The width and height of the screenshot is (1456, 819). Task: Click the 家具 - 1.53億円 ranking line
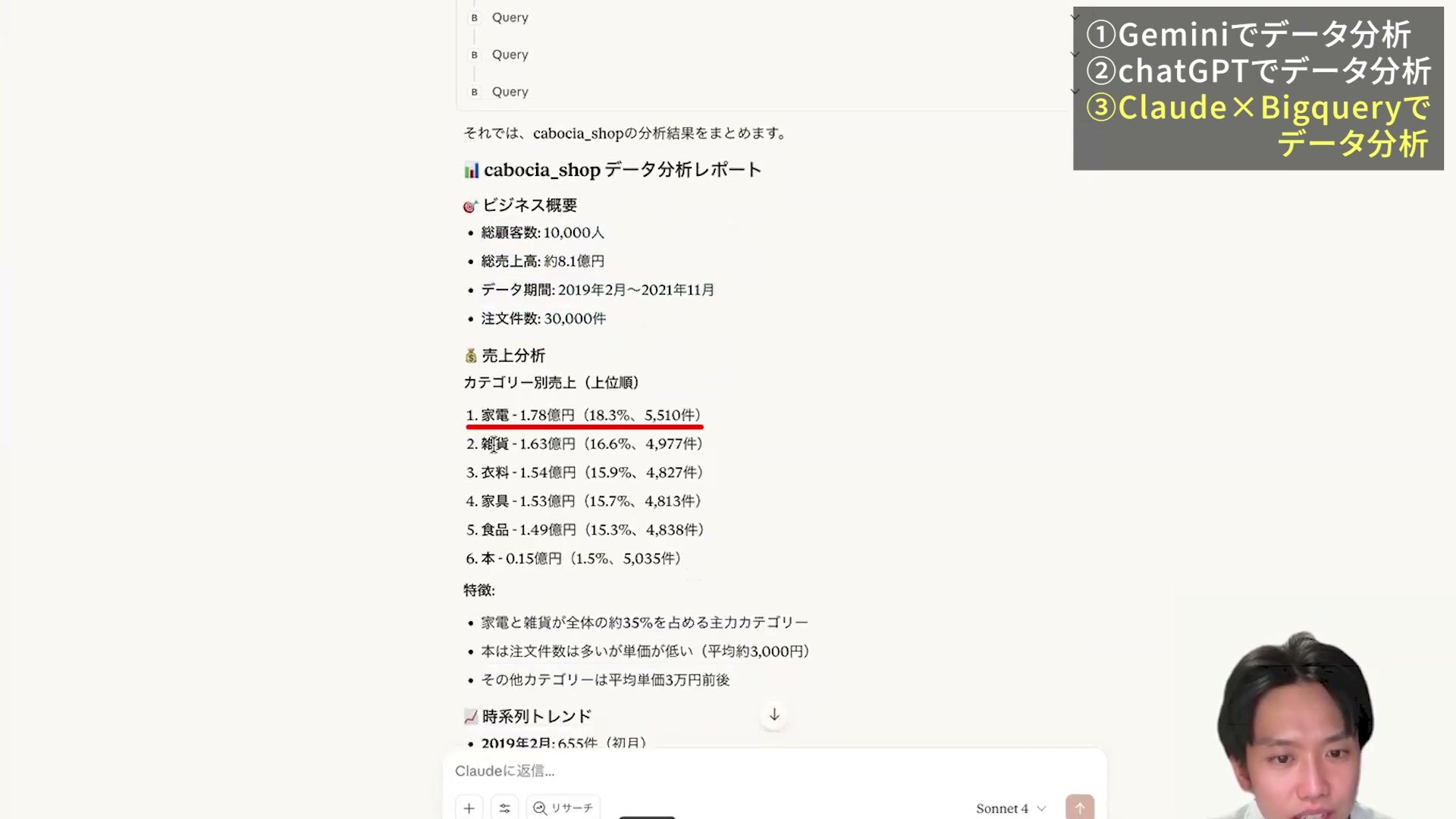584,502
